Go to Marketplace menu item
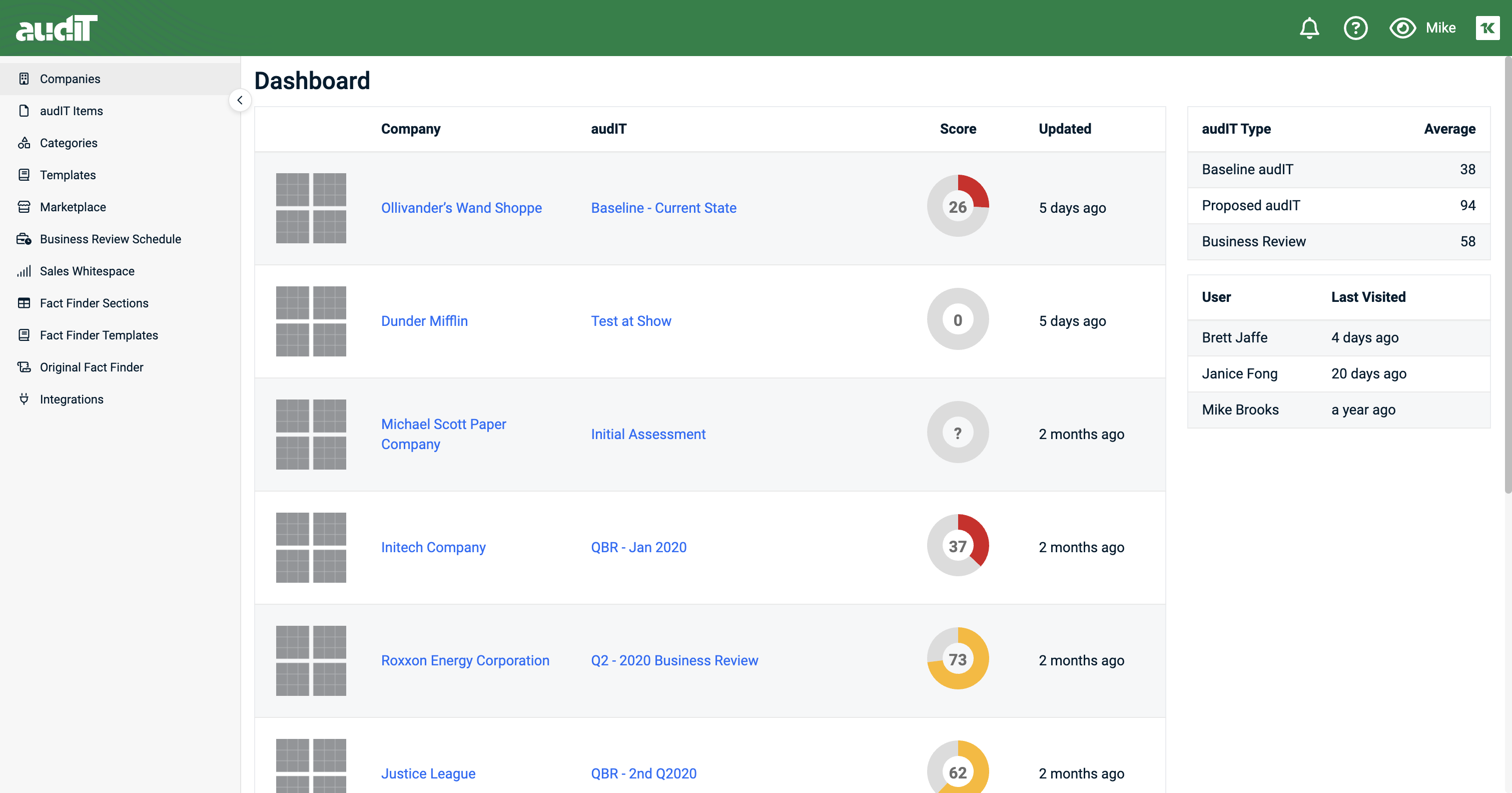Screen dimensions: 1512x793 120,207
